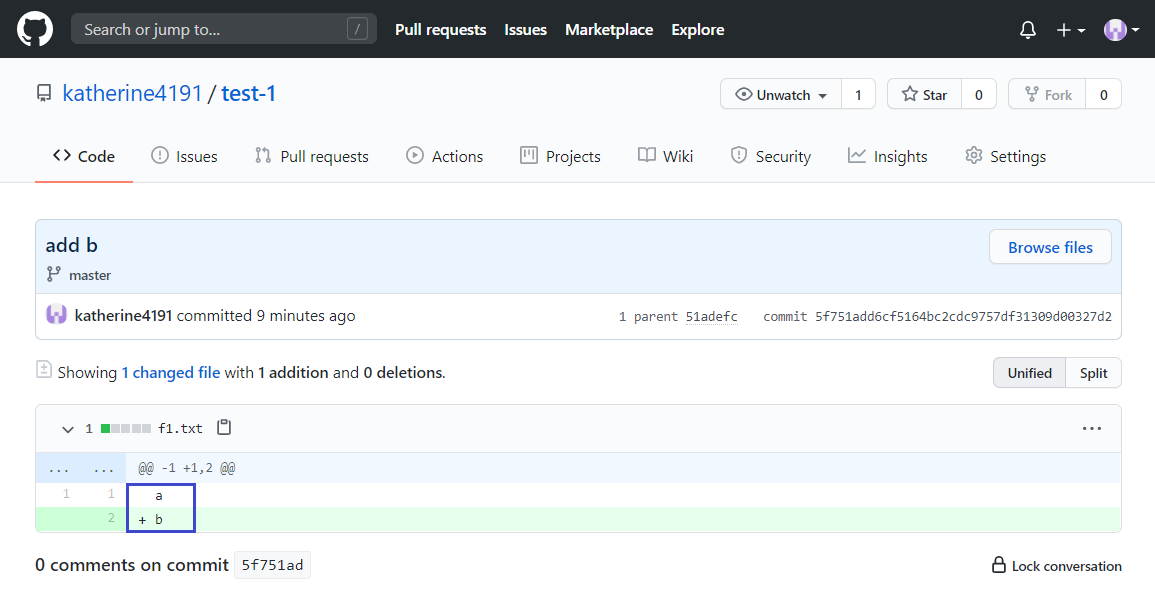Screen dimensions: 1155x591
Task: Click the repository book icon
Action: [44, 94]
